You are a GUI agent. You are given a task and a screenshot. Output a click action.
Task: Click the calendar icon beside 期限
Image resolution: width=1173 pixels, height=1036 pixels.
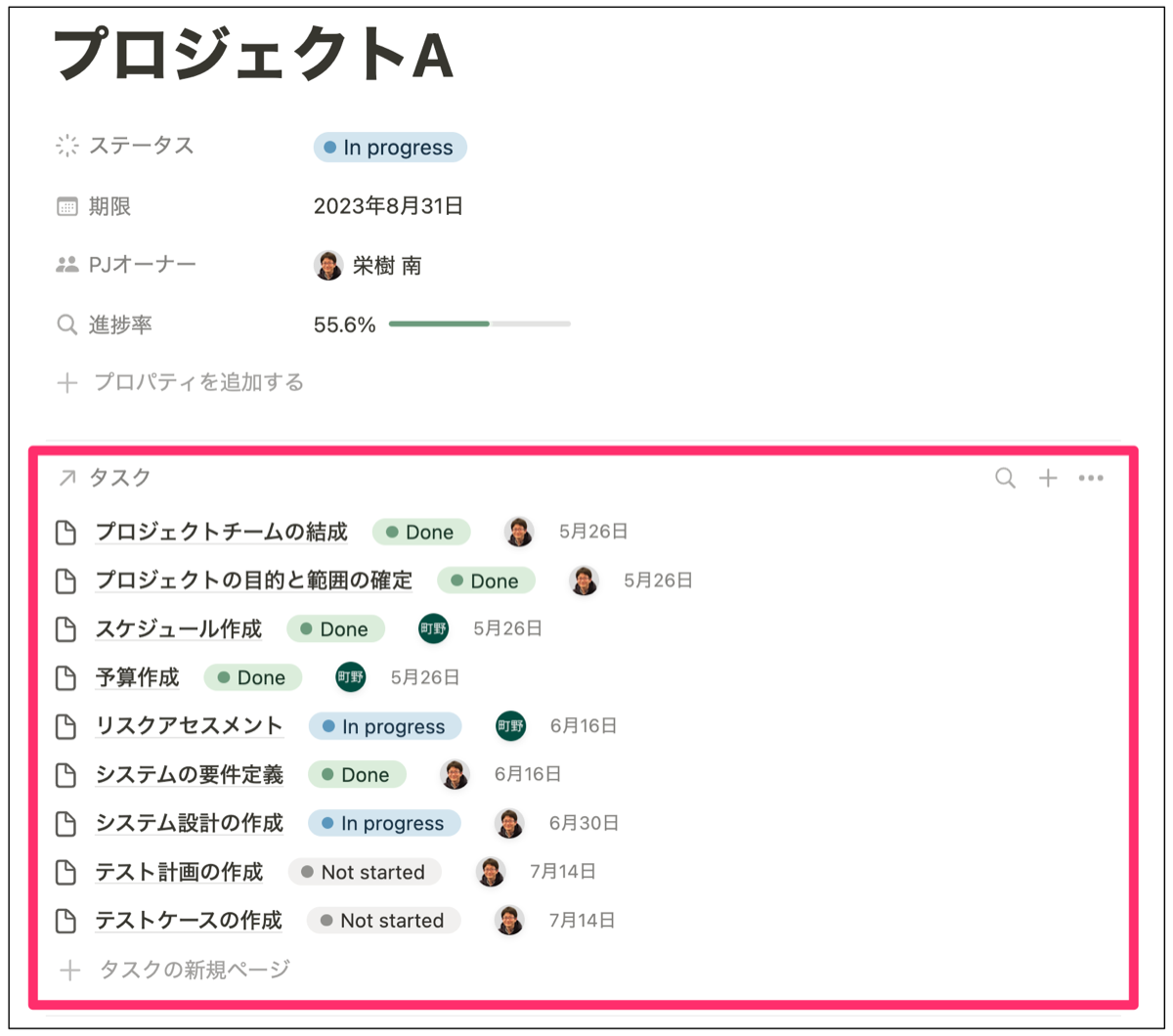coord(66,206)
